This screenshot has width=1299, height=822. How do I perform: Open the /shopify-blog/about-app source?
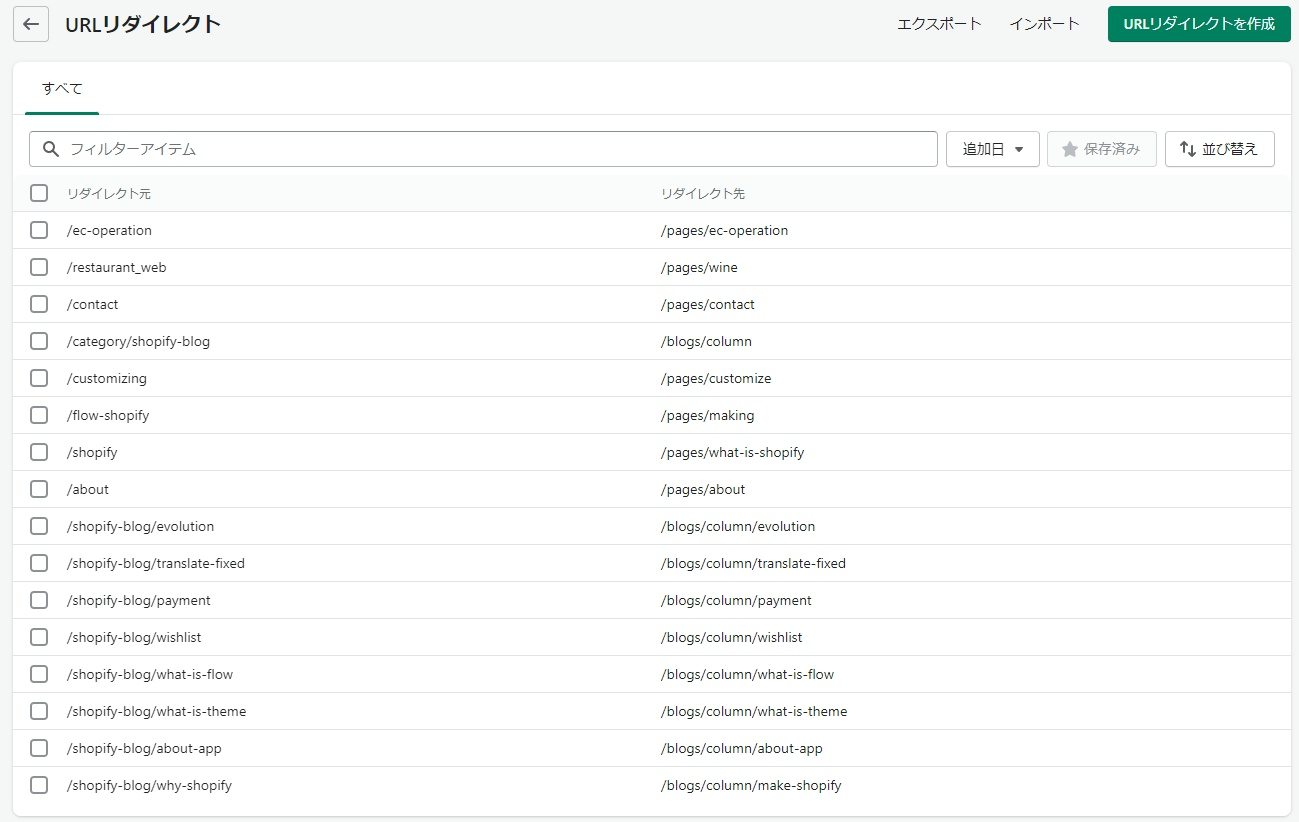(144, 748)
